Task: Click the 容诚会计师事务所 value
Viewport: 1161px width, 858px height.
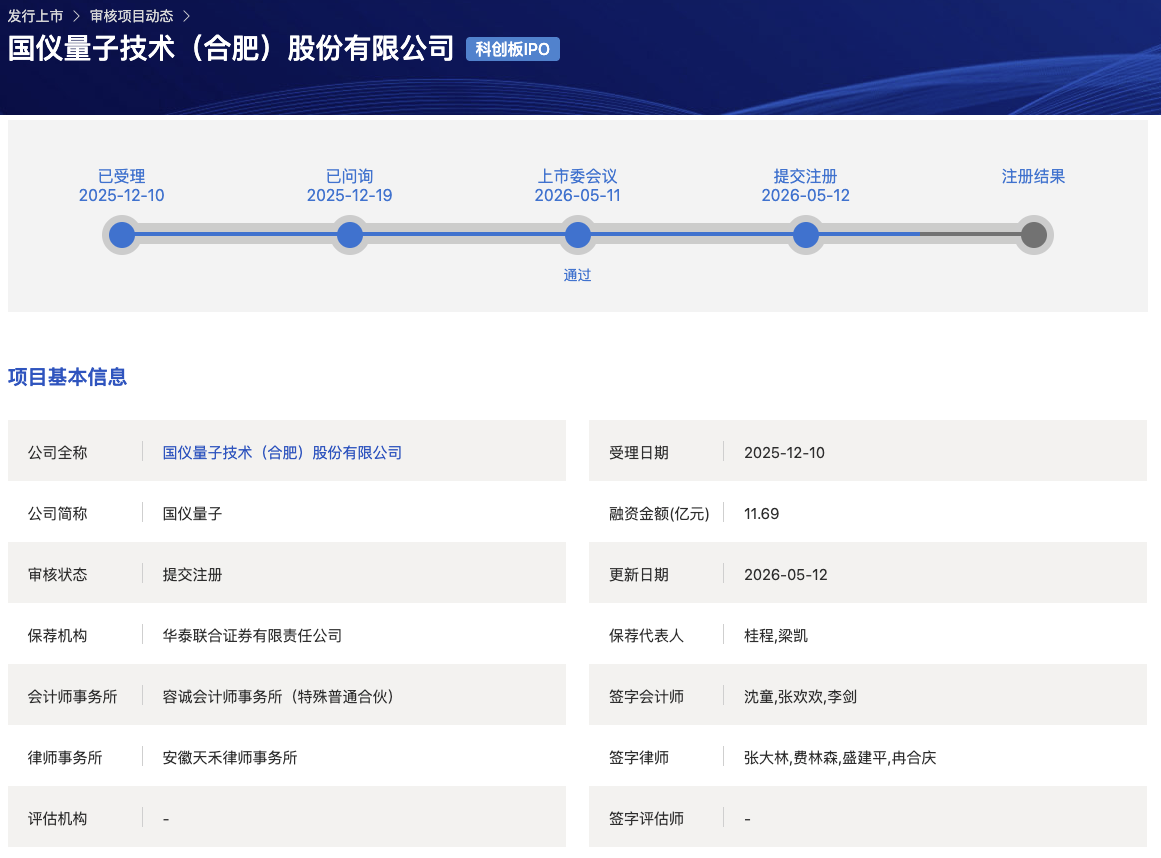Action: [x=278, y=697]
